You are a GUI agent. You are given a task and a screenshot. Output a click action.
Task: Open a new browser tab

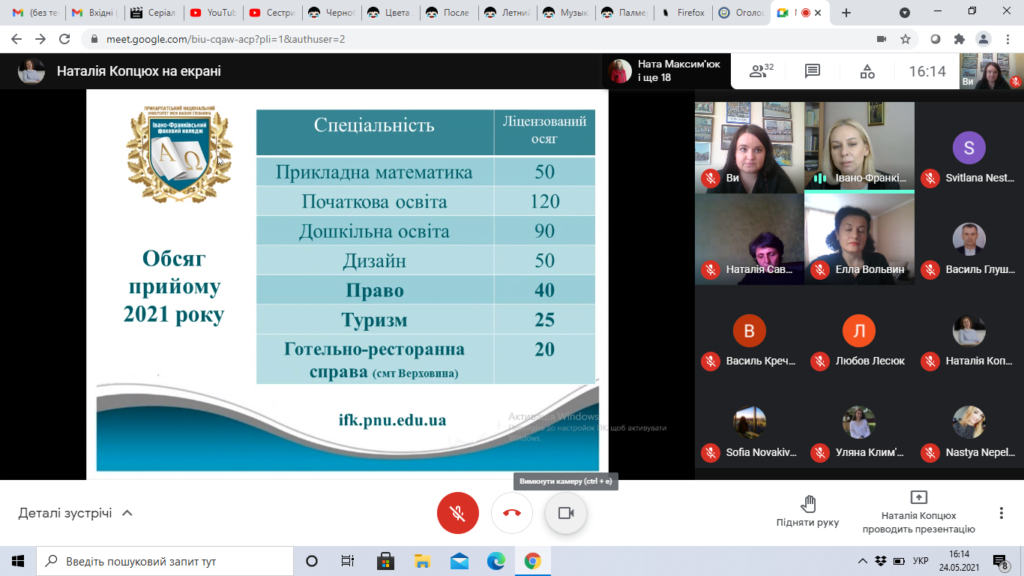pyautogui.click(x=847, y=13)
